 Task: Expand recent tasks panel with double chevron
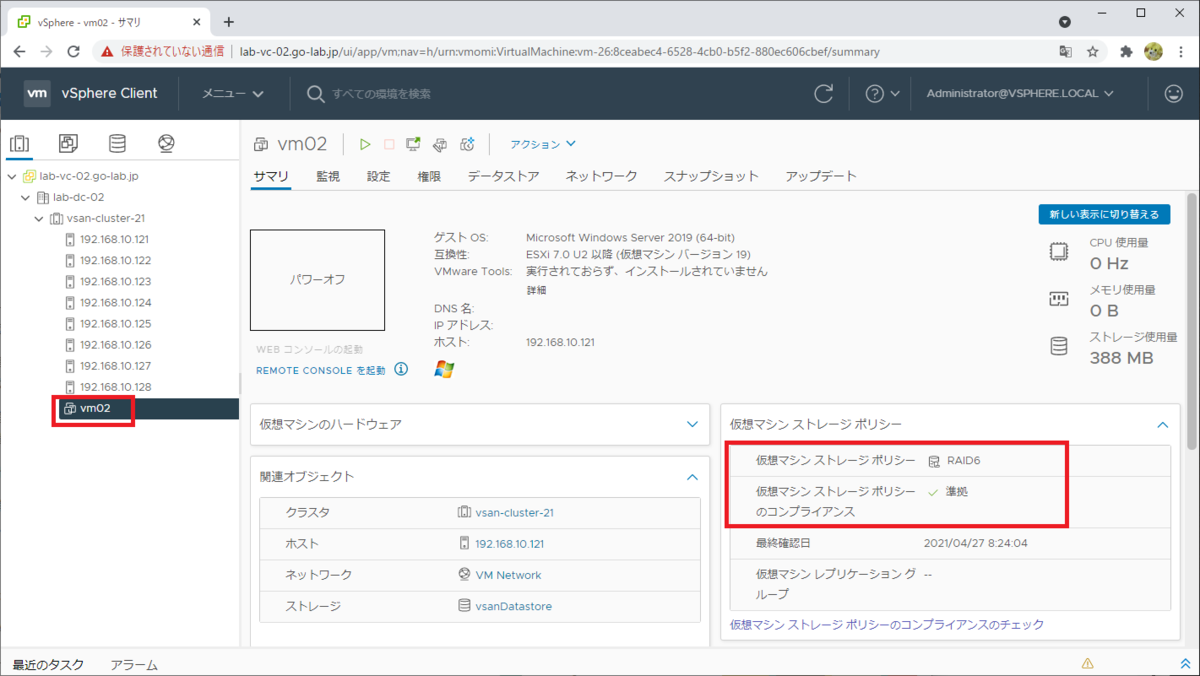(1185, 664)
